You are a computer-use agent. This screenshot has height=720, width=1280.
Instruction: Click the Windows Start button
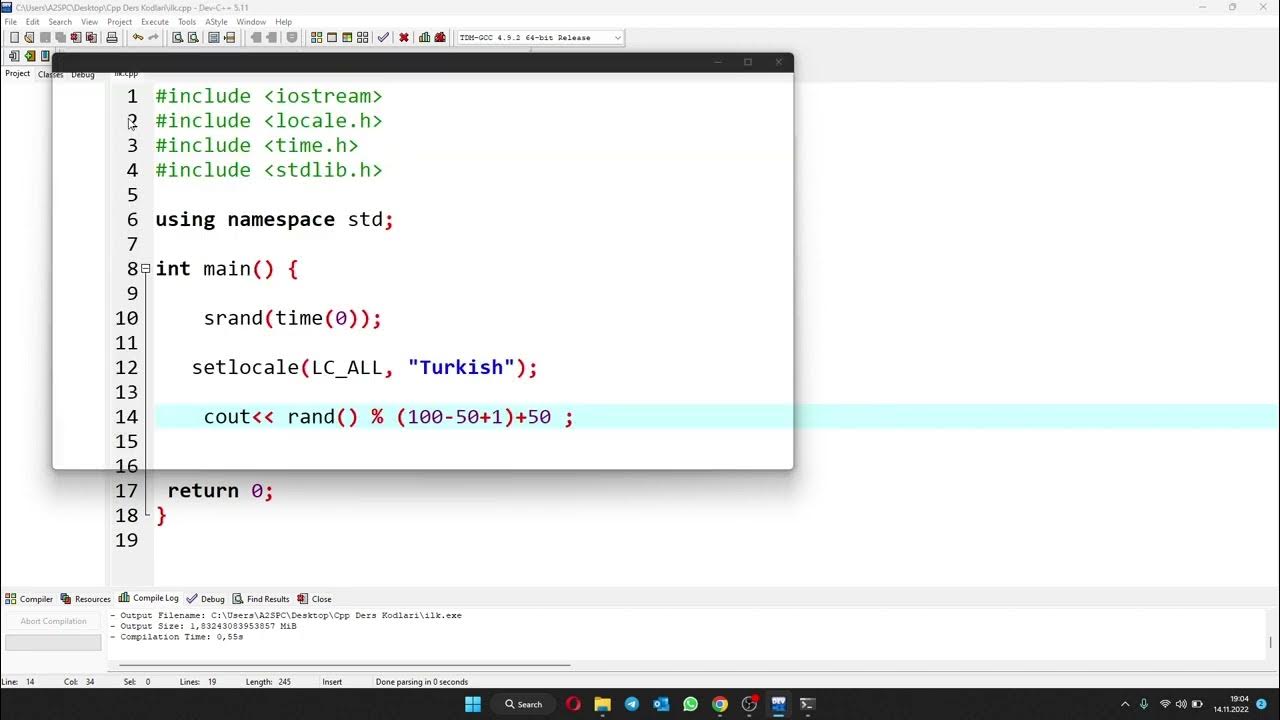coord(473,704)
